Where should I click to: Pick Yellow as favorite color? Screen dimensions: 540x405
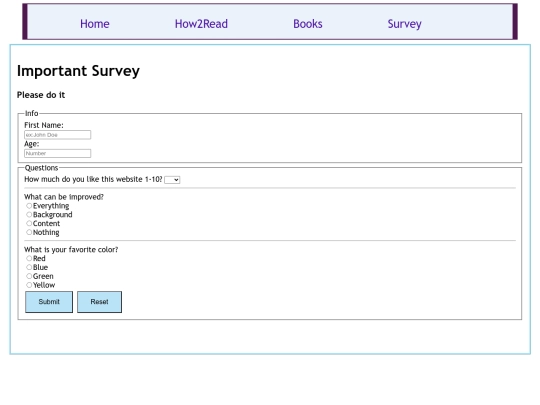[x=29, y=285]
